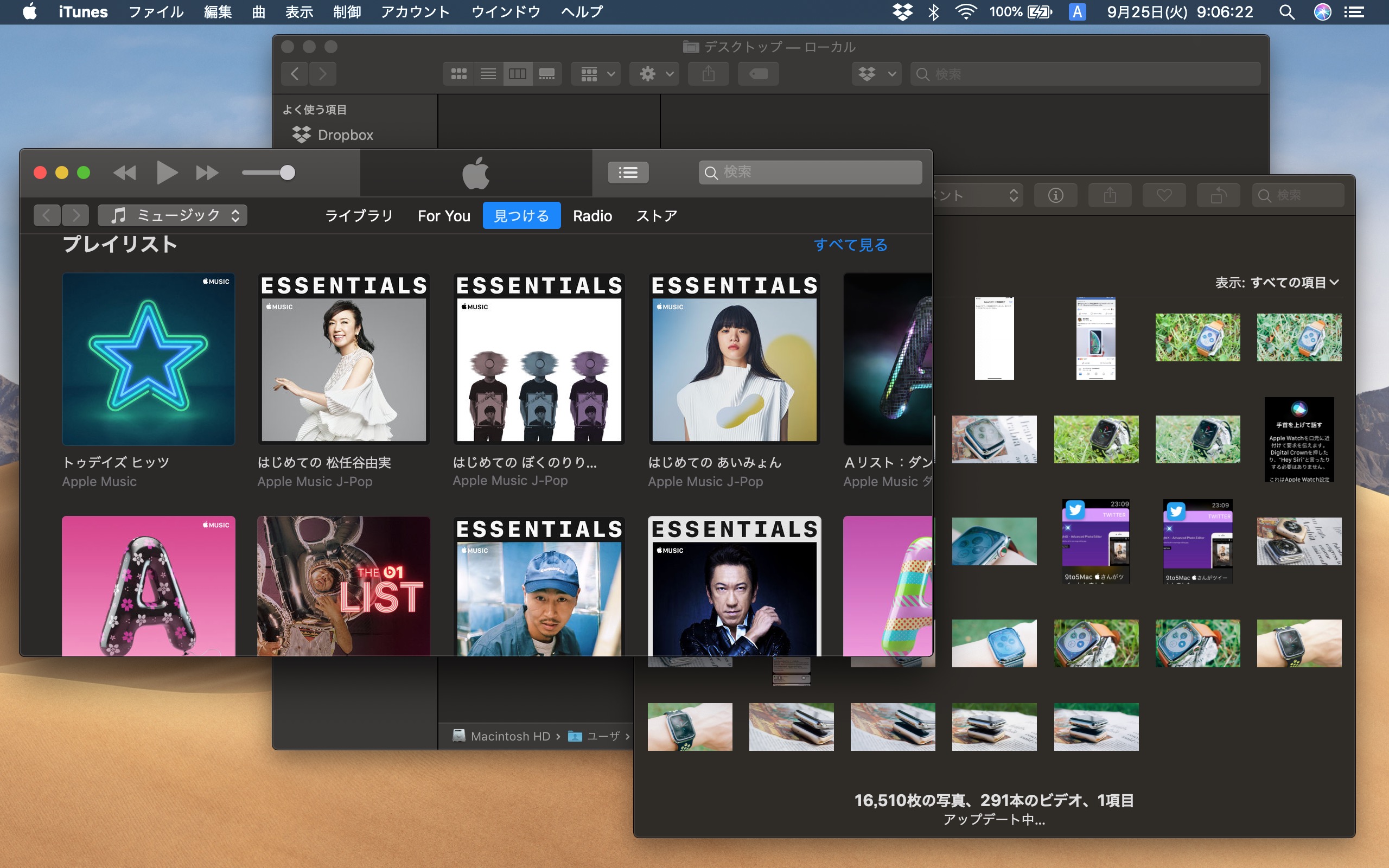Open the 表示 menu

coord(299,11)
